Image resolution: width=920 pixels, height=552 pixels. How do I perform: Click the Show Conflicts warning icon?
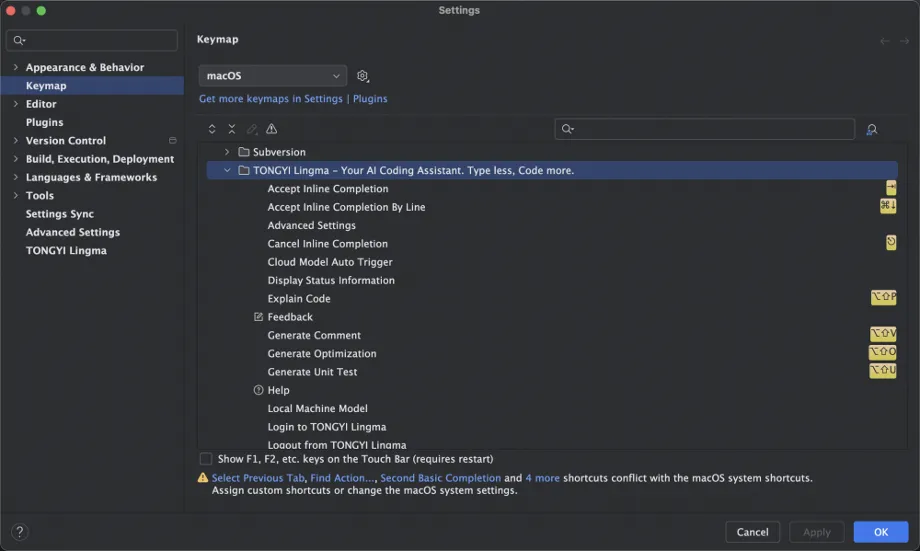tap(272, 129)
